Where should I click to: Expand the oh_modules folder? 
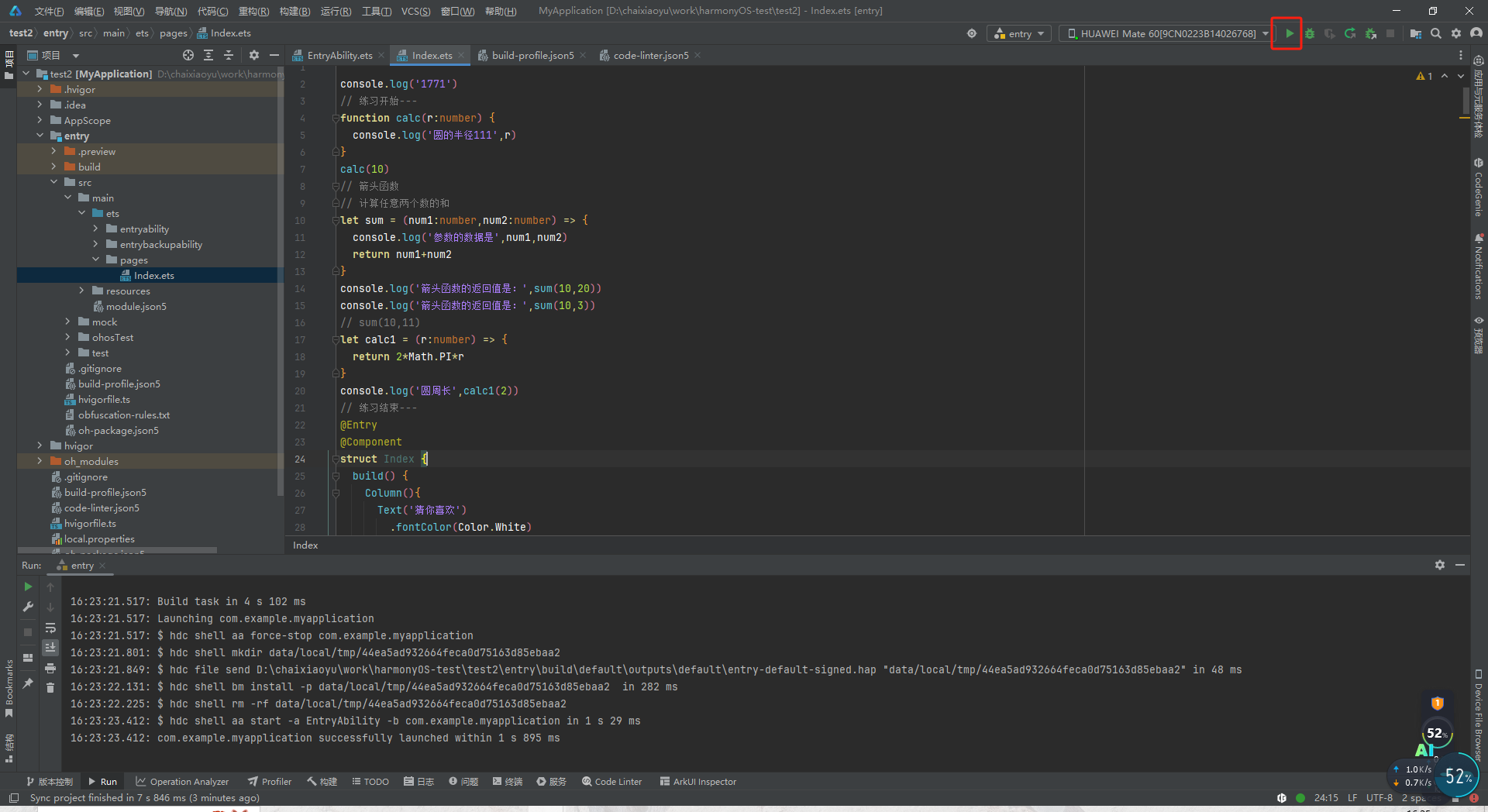pos(40,461)
